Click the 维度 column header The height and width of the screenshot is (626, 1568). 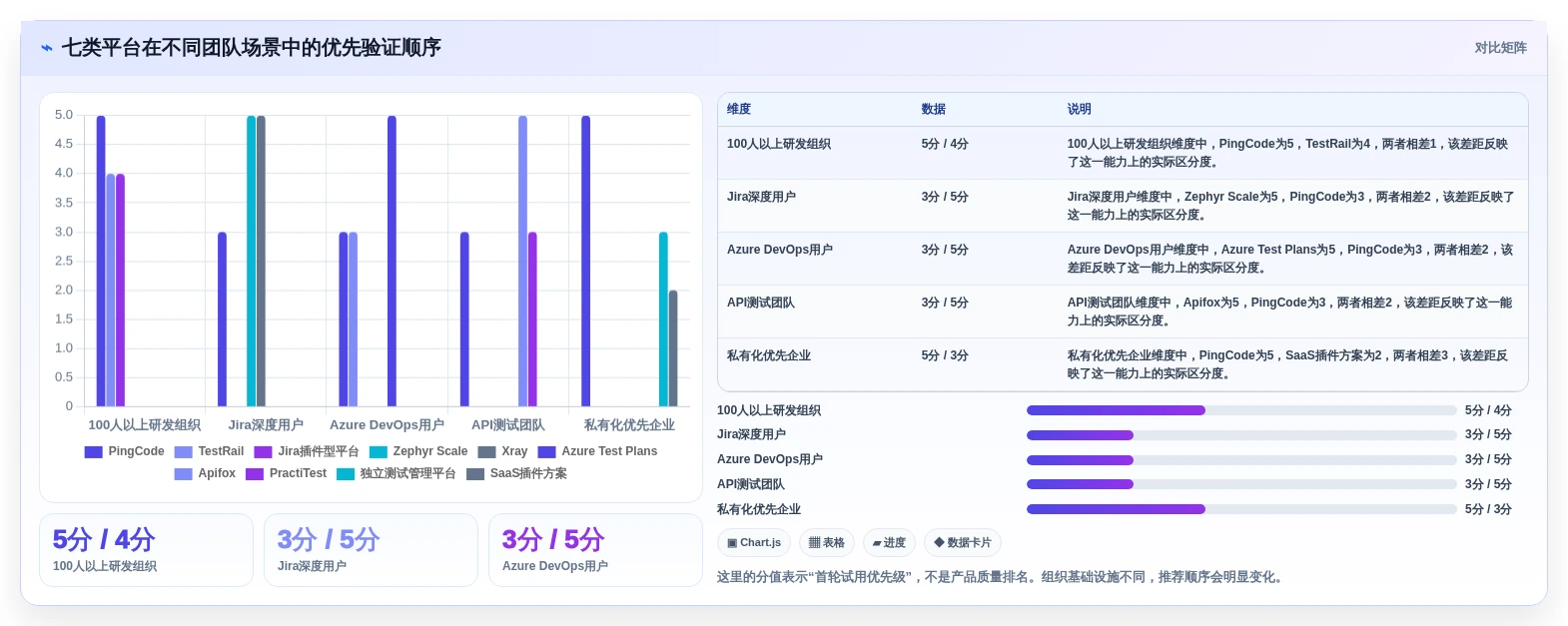click(739, 110)
